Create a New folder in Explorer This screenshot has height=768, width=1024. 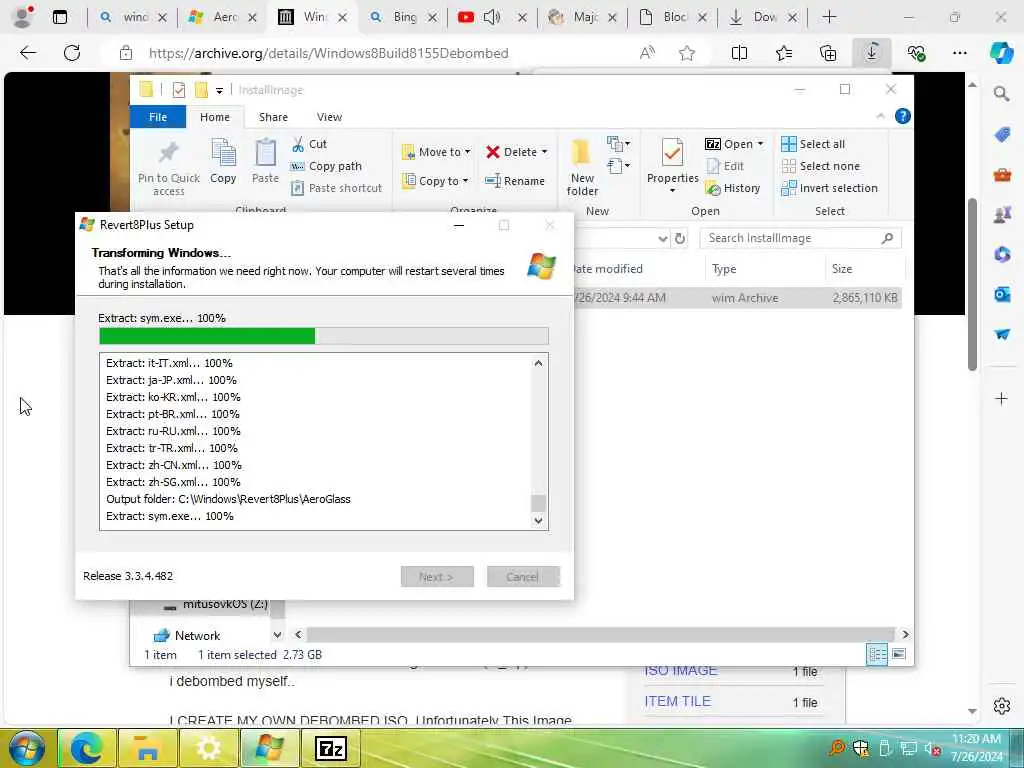[x=582, y=168]
